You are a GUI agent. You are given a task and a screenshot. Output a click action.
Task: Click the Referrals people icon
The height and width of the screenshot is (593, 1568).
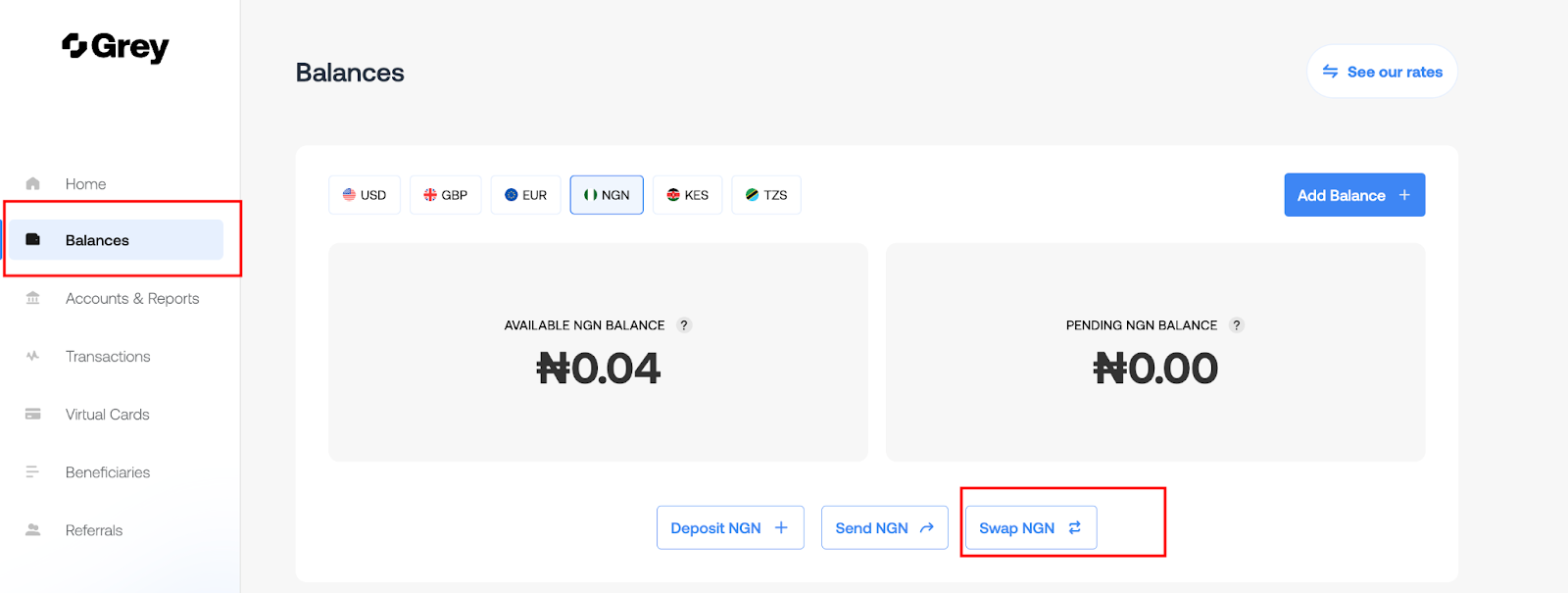click(x=33, y=530)
